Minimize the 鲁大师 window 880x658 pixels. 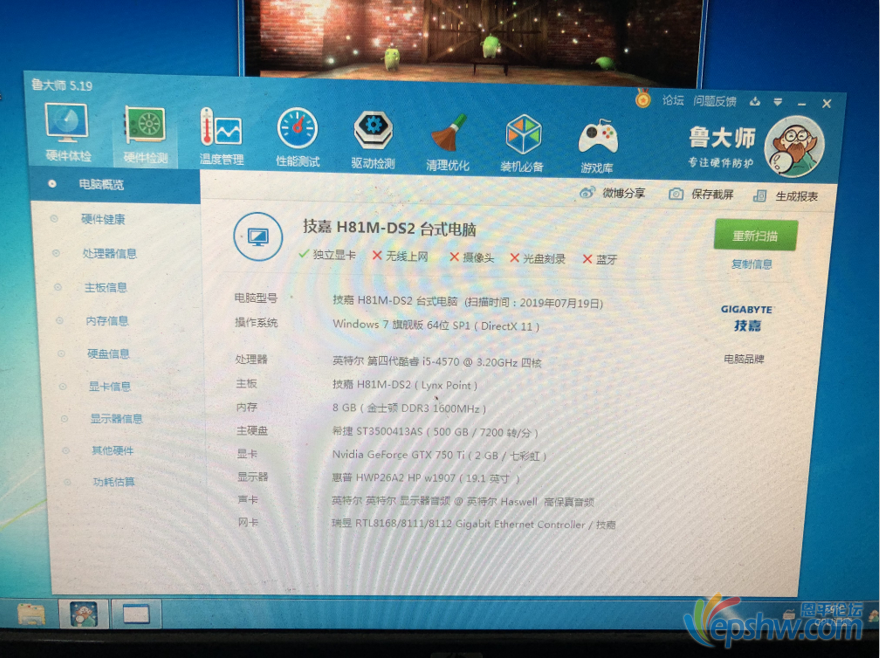tap(801, 103)
